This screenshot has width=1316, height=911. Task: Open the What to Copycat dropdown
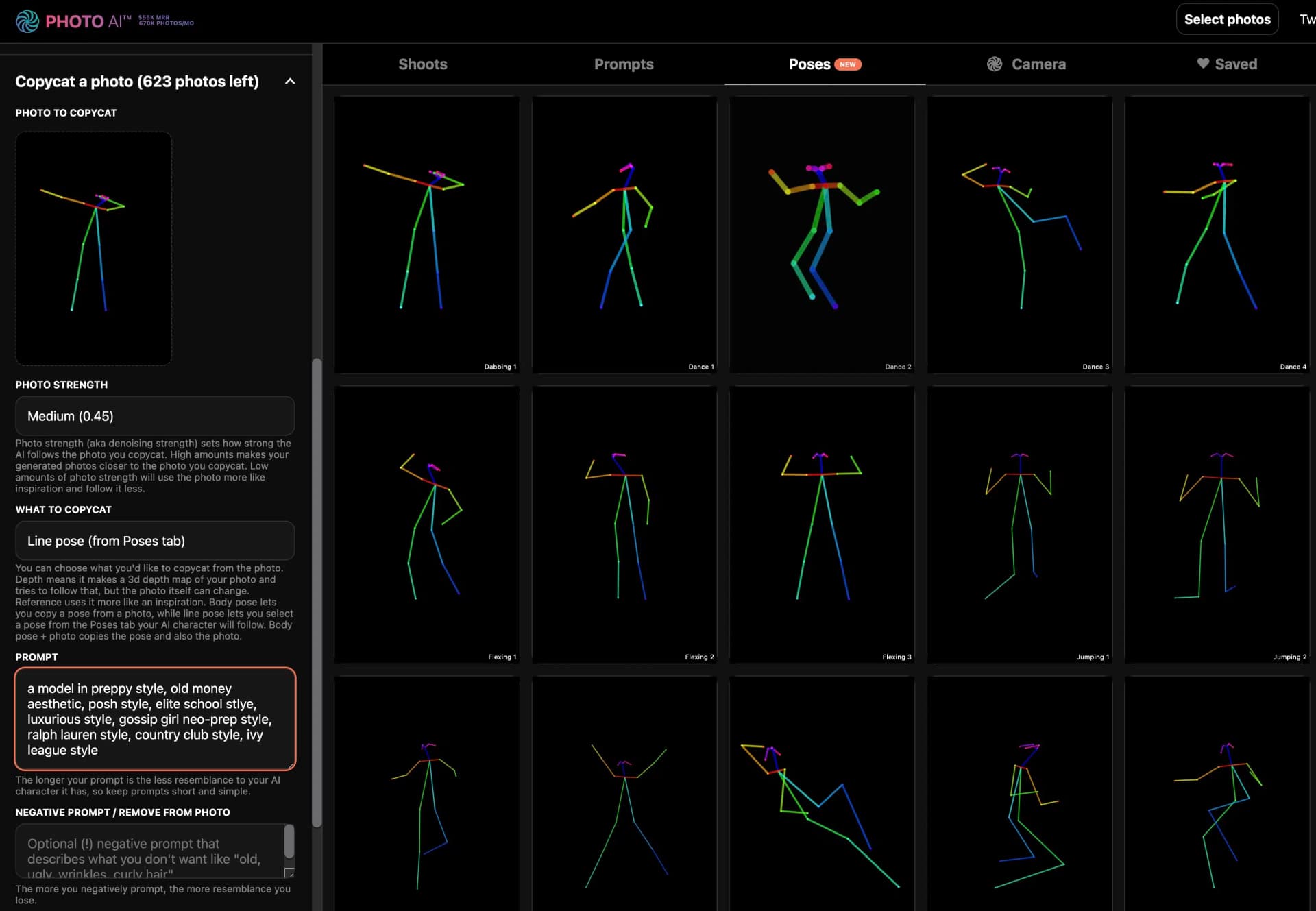[x=155, y=541]
